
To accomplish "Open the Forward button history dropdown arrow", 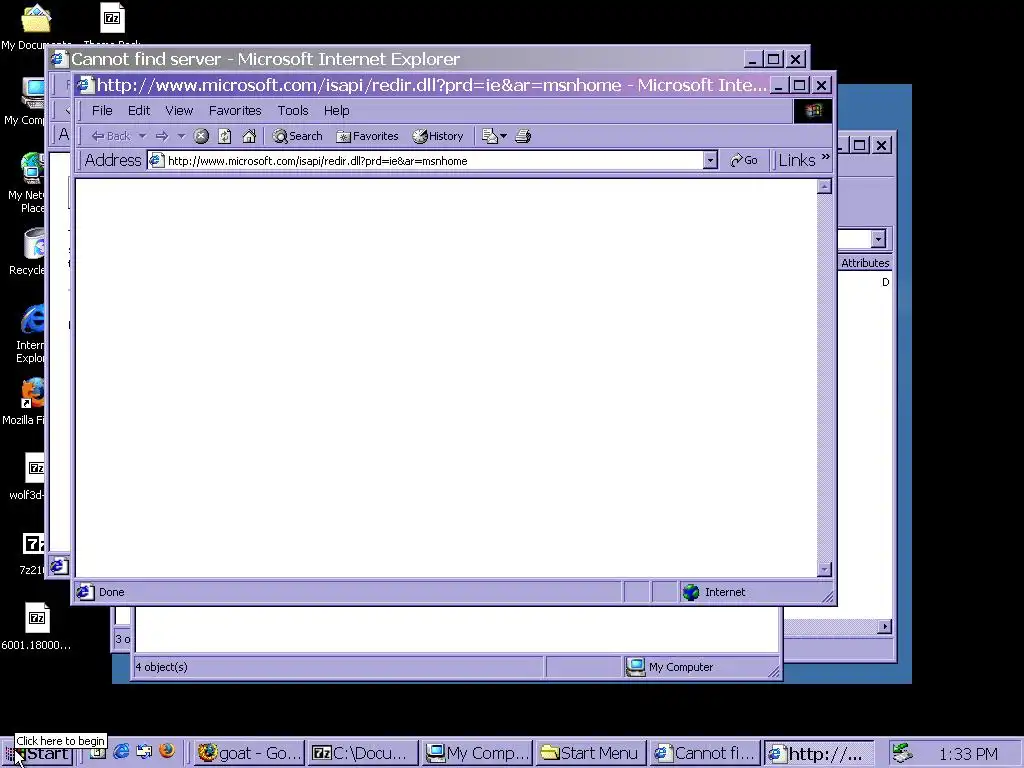I will [x=182, y=136].
